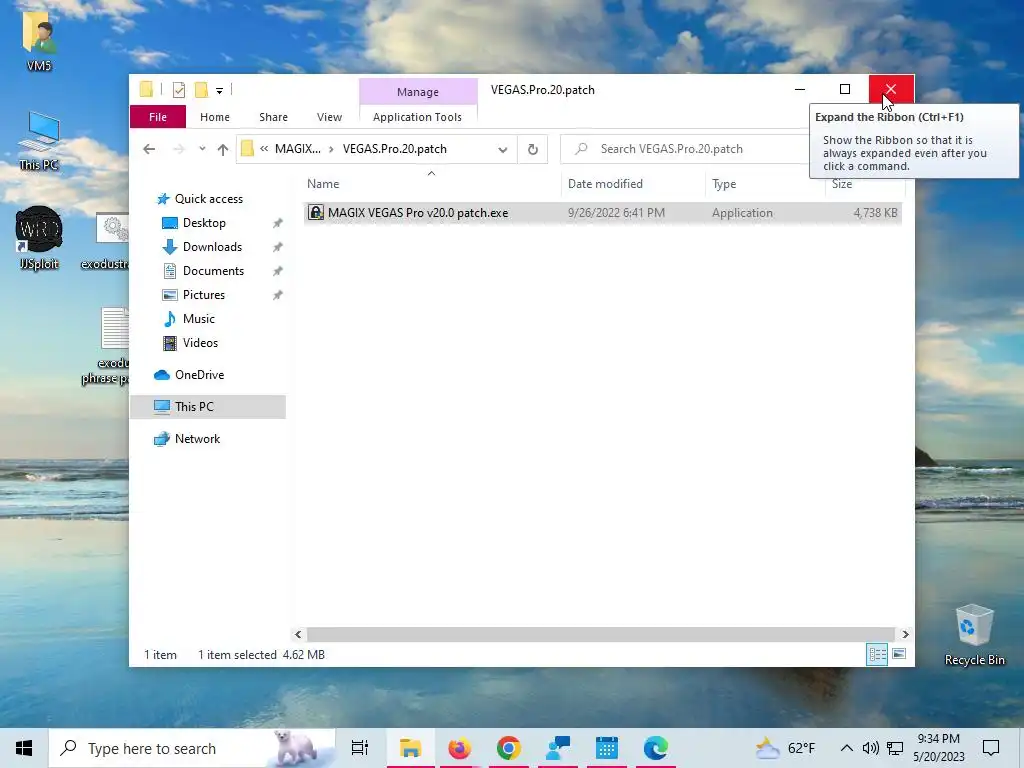Launch Firefox from the taskbar
The width and height of the screenshot is (1024, 768).
[x=460, y=748]
